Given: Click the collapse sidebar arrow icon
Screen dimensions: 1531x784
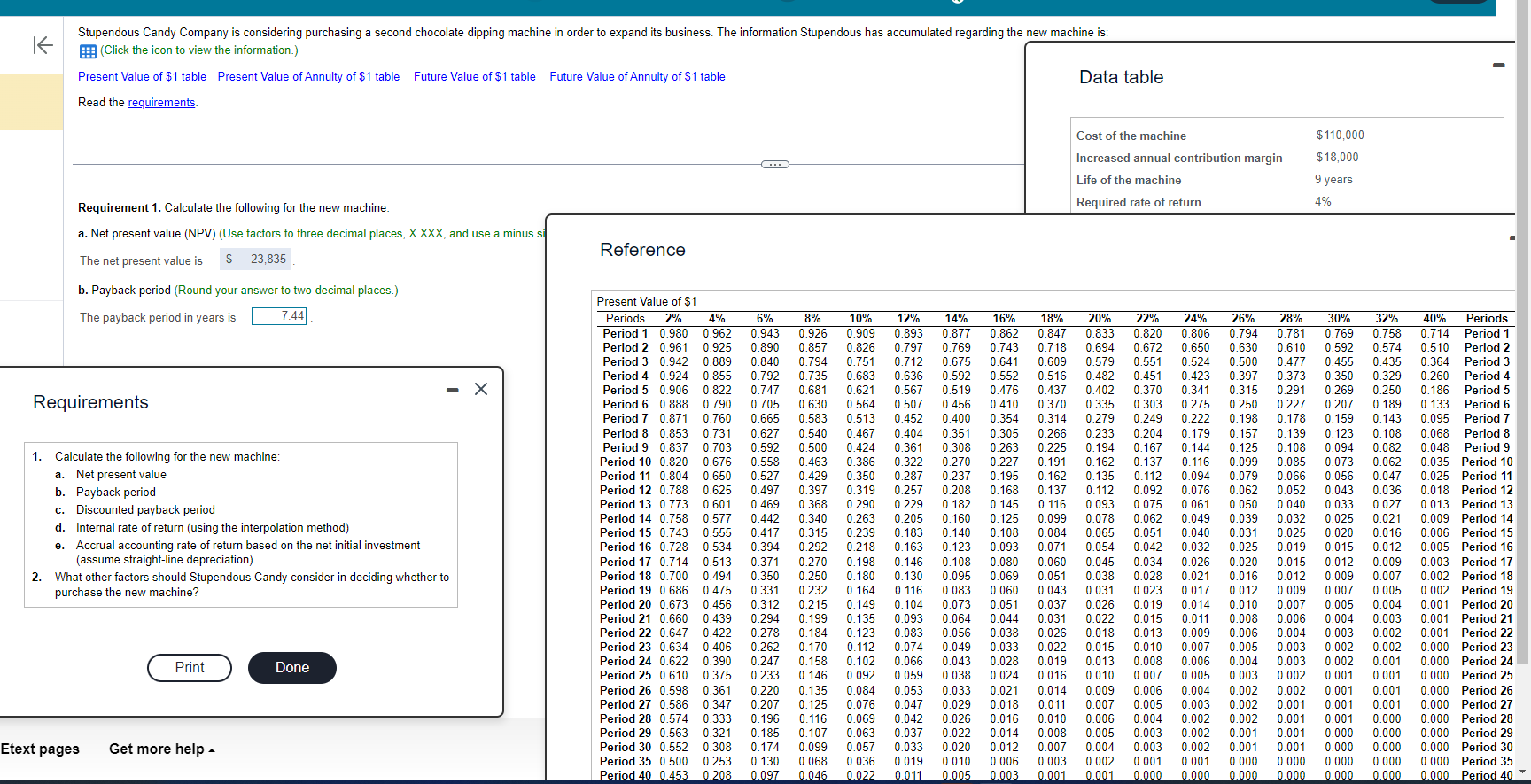Looking at the screenshot, I should pos(43,45).
